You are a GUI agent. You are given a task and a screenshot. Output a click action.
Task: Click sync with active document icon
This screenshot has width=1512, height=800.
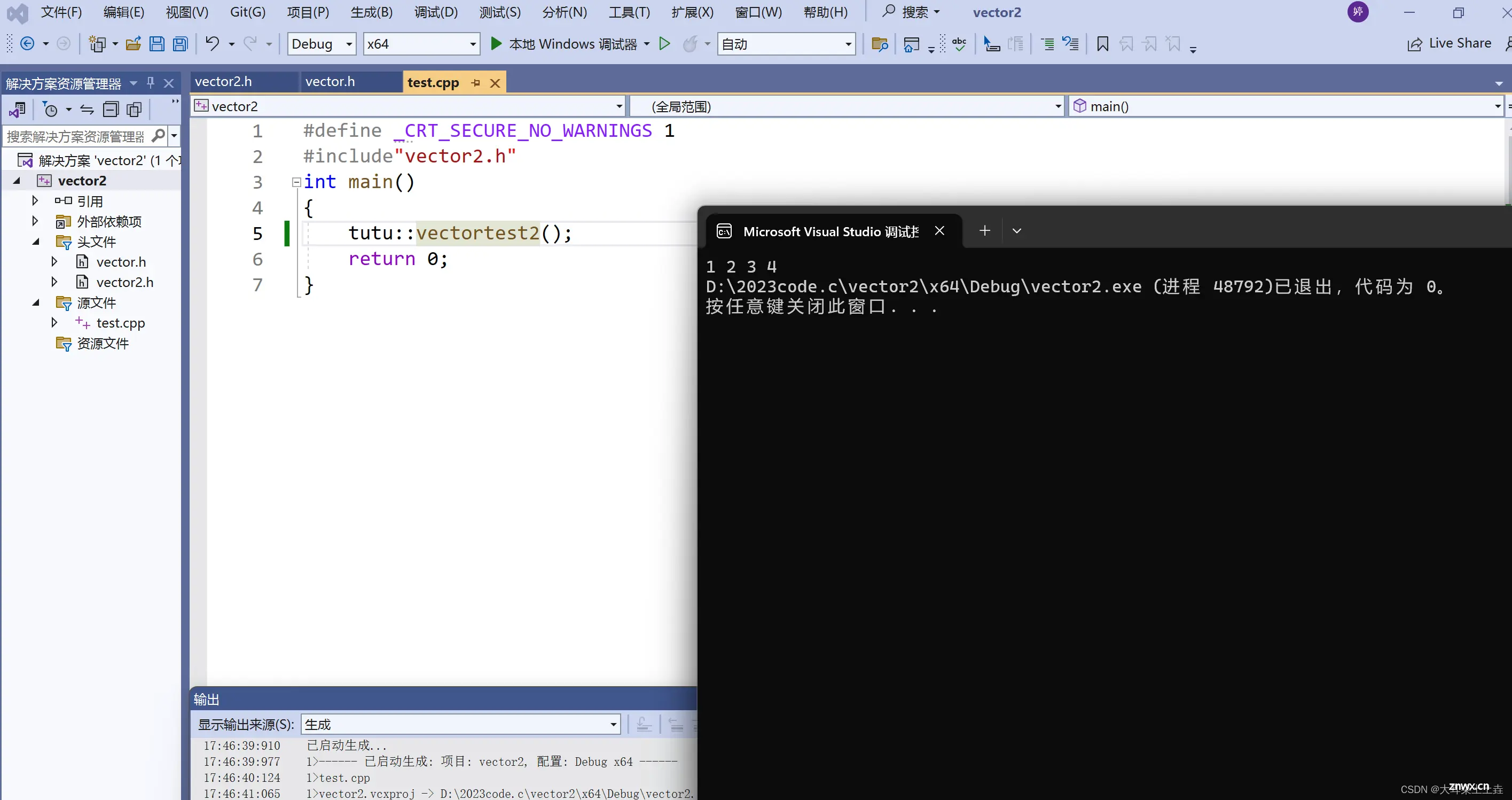87,109
